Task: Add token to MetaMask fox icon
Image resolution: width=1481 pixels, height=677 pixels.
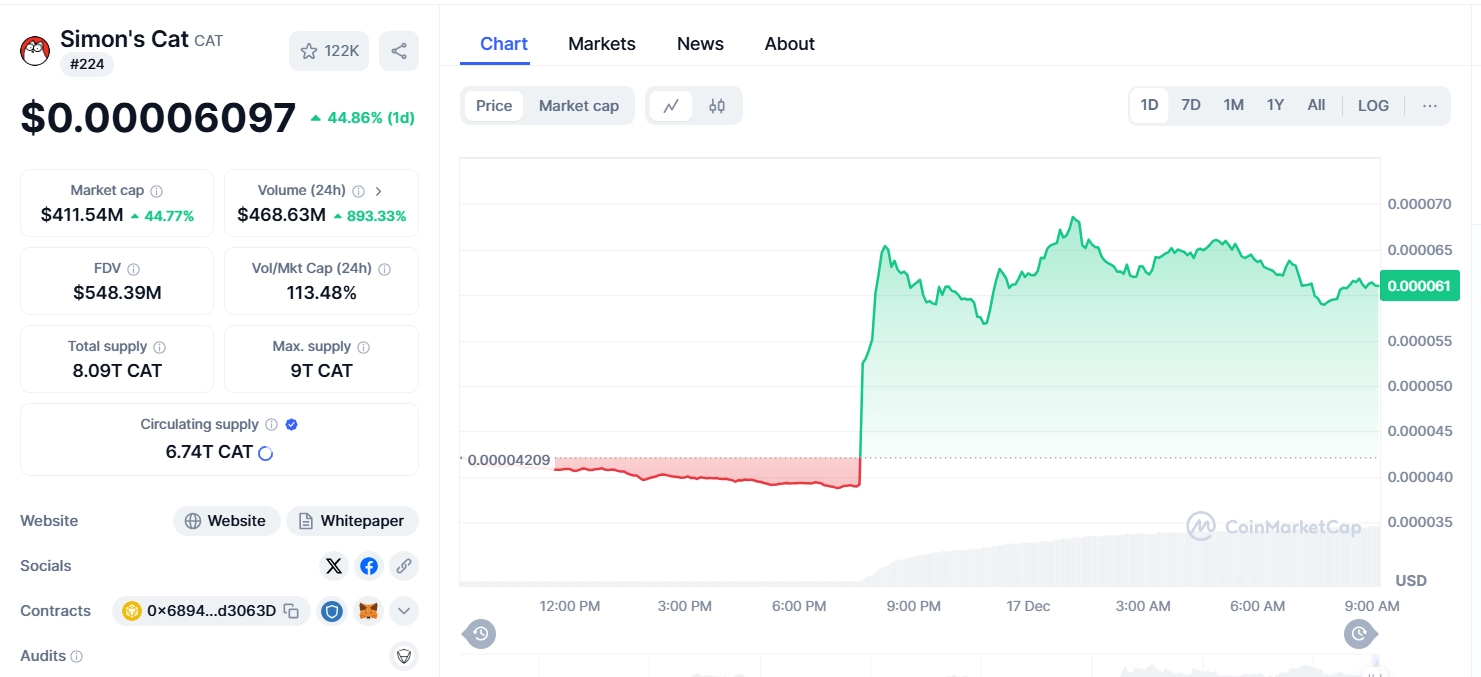Action: tap(368, 611)
